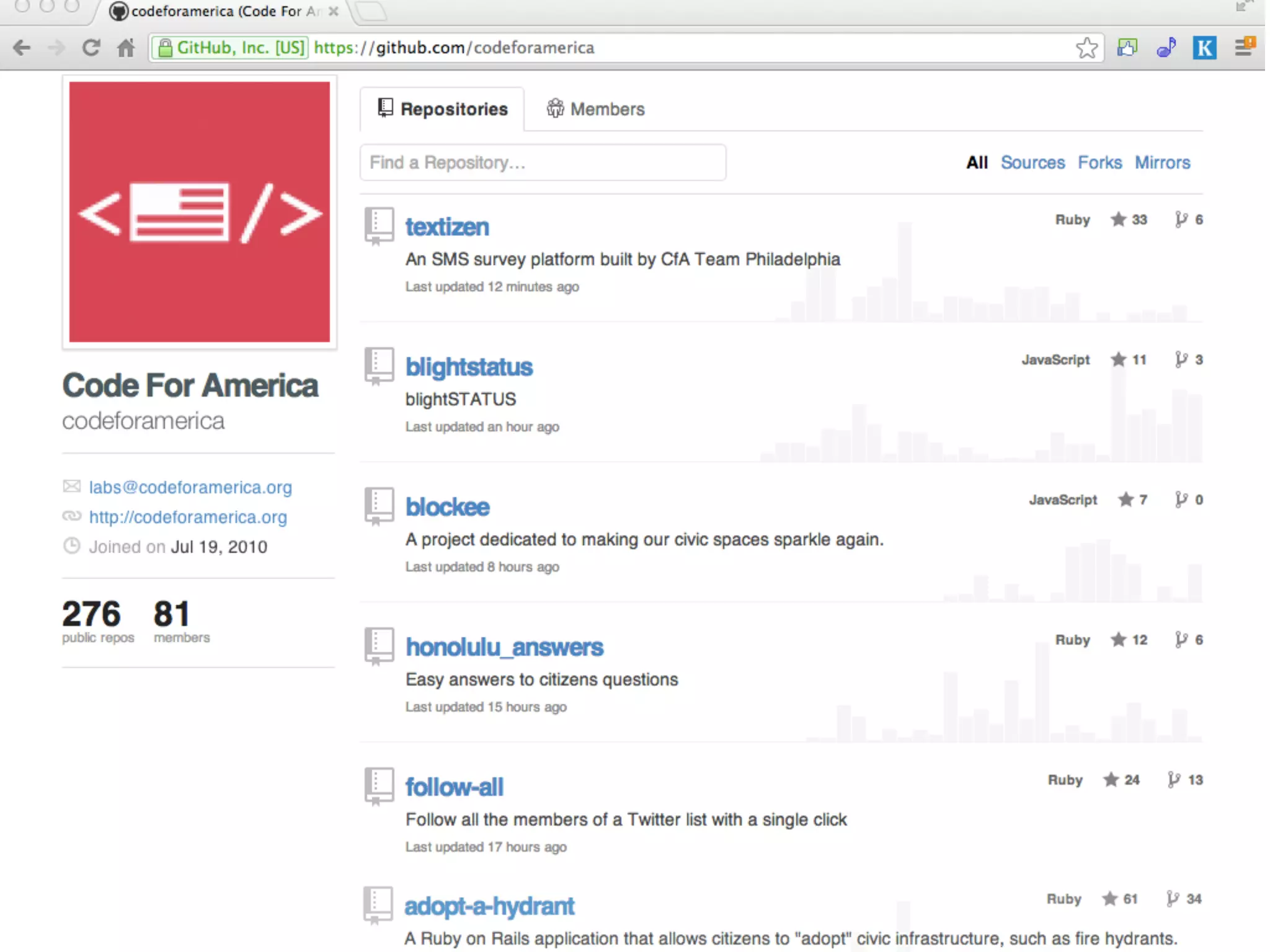Image resolution: width=1270 pixels, height=952 pixels.
Task: Filter repositories by Forks
Action: click(x=1099, y=162)
